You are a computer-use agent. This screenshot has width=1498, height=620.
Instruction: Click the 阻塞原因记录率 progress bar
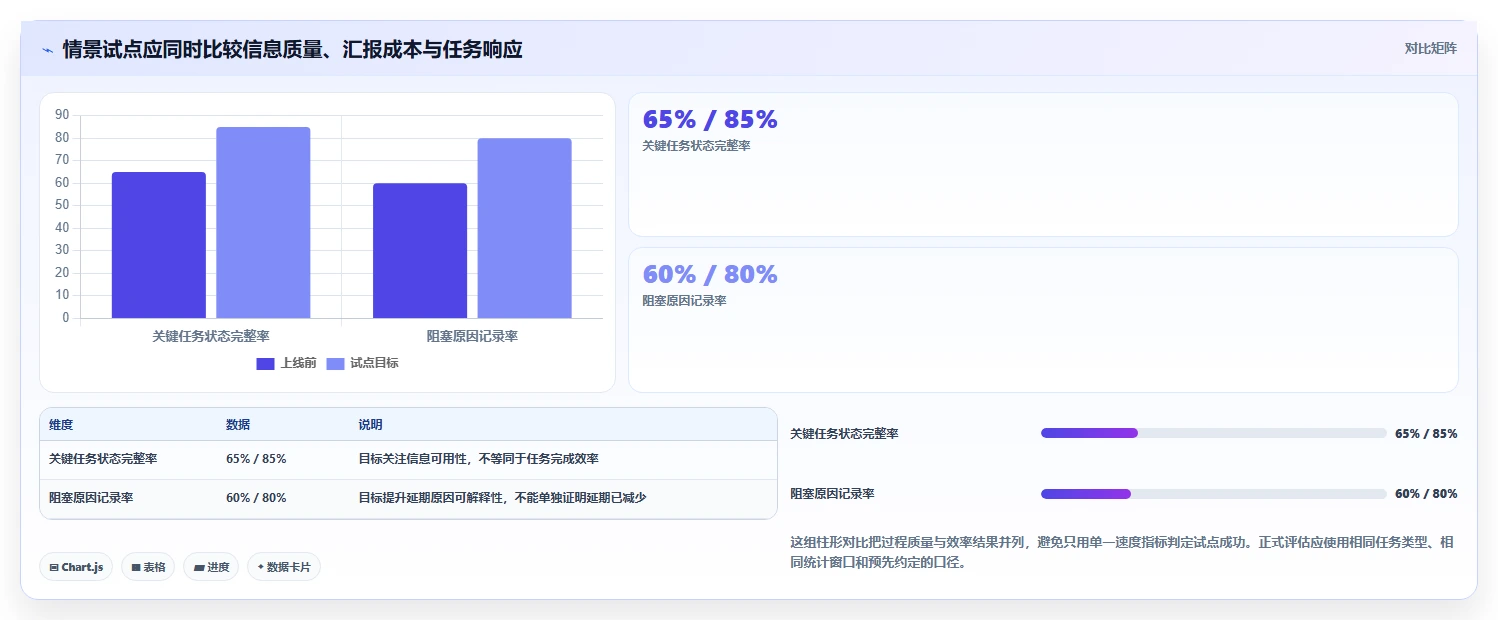(1213, 494)
